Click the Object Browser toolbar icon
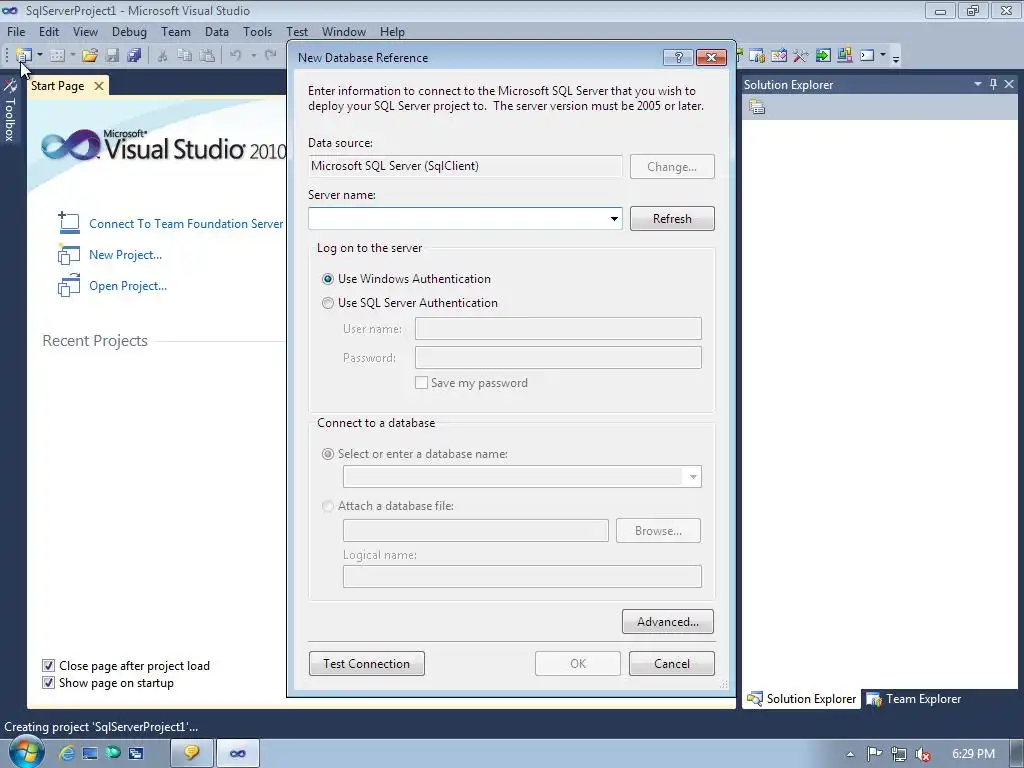 tap(779, 56)
